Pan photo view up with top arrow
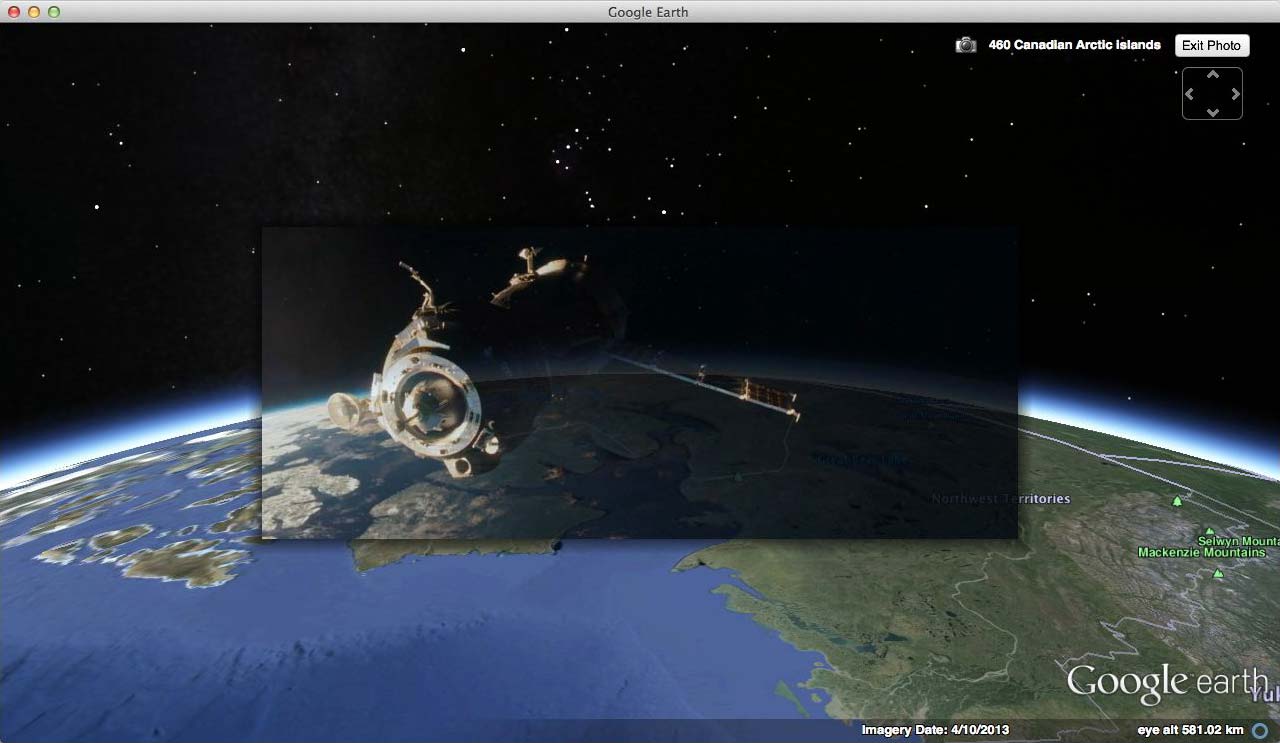This screenshot has width=1280, height=743. [x=1212, y=75]
